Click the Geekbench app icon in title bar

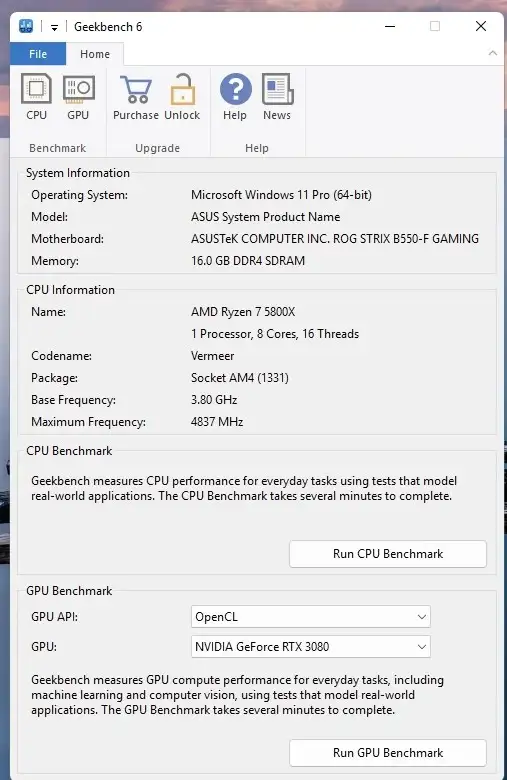(26, 26)
